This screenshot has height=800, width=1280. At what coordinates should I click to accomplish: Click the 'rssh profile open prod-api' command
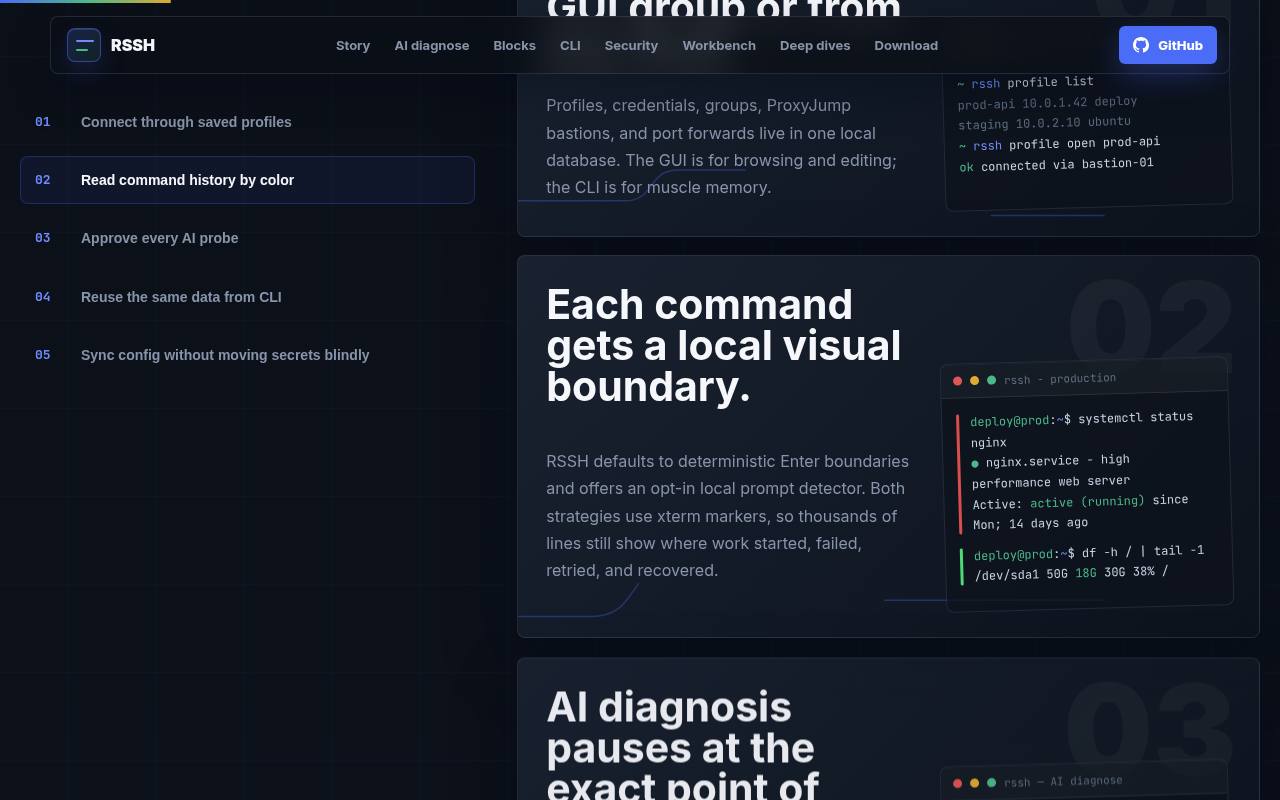click(x=1059, y=144)
